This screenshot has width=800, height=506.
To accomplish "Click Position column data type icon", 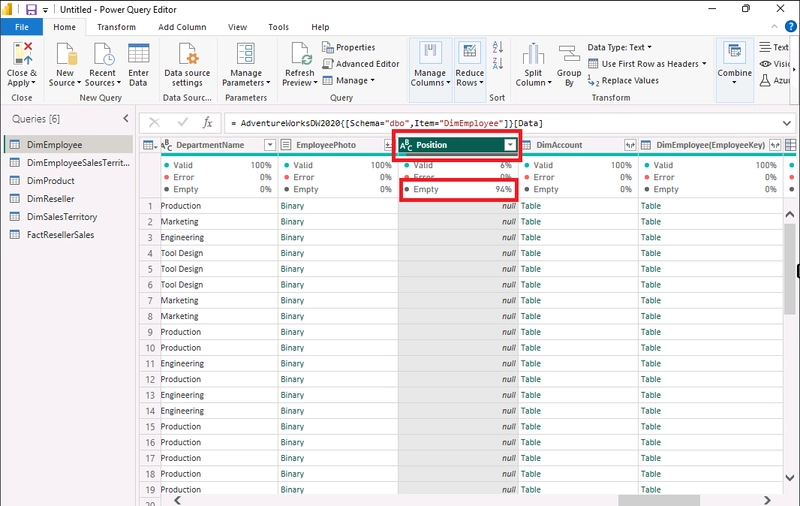I will click(406, 145).
